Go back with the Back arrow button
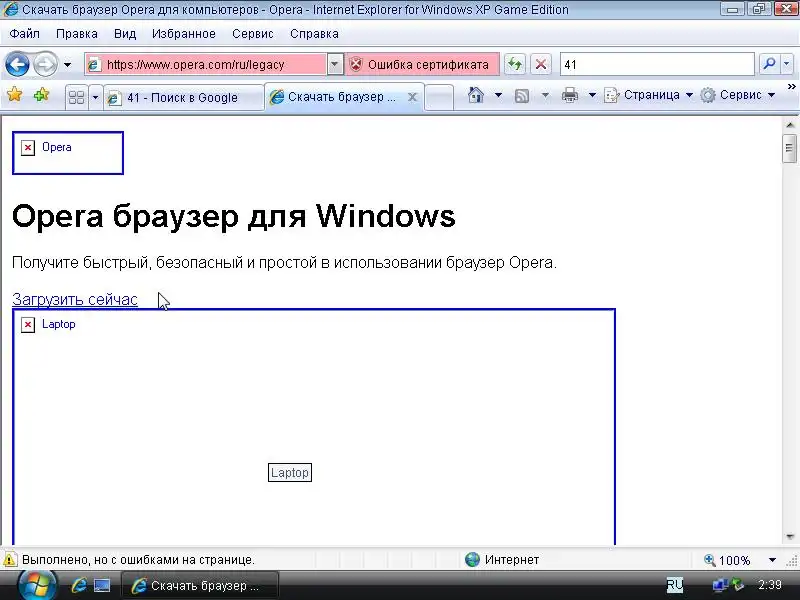This screenshot has height=600, width=800. point(17,65)
